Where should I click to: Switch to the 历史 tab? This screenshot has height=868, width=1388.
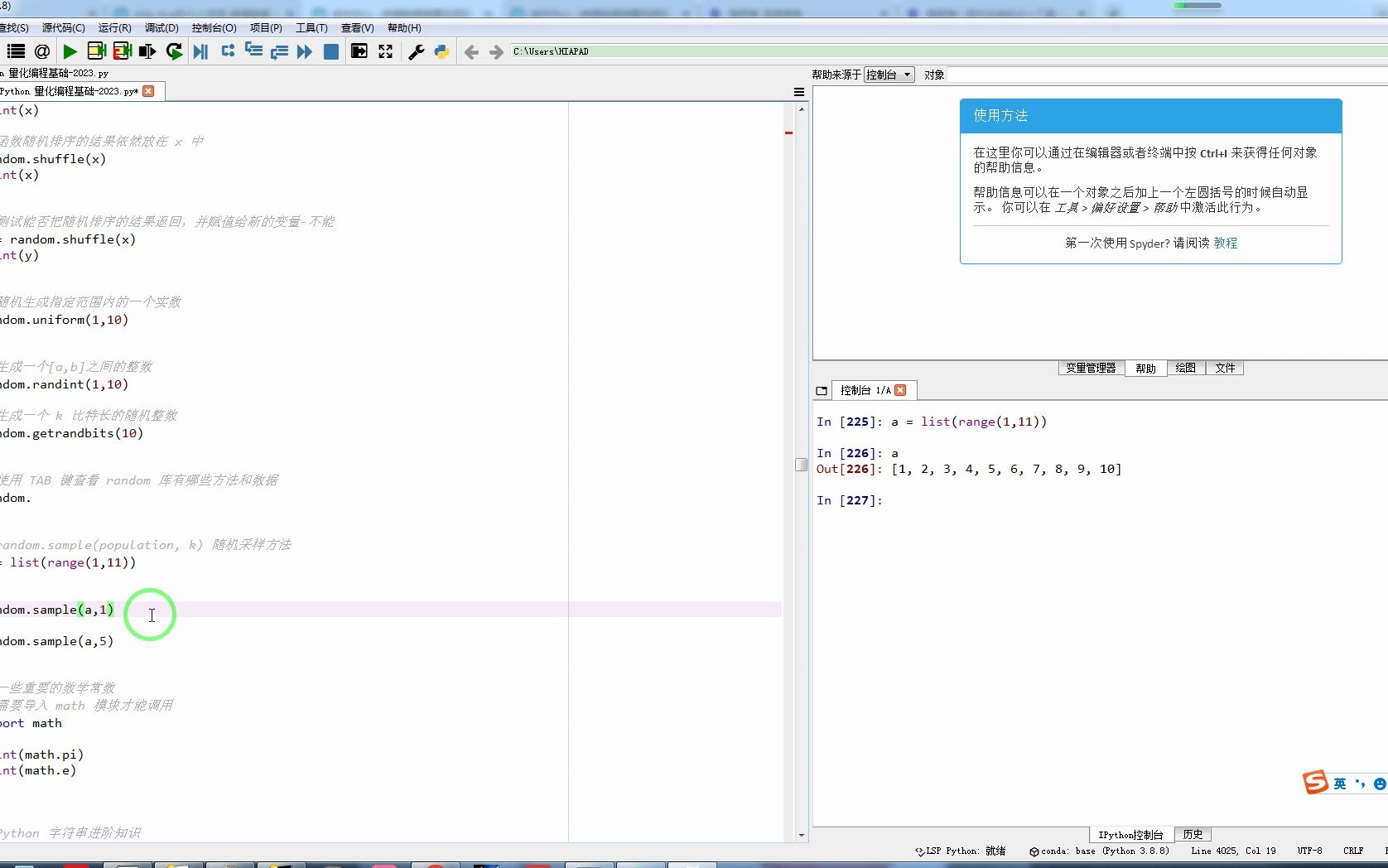(x=1193, y=834)
